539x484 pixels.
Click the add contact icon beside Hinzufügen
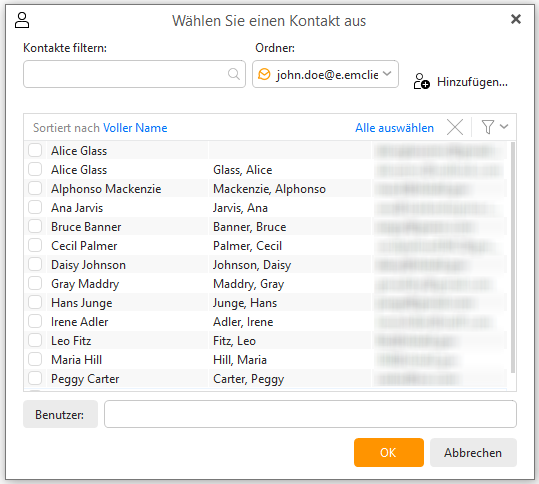(x=421, y=81)
